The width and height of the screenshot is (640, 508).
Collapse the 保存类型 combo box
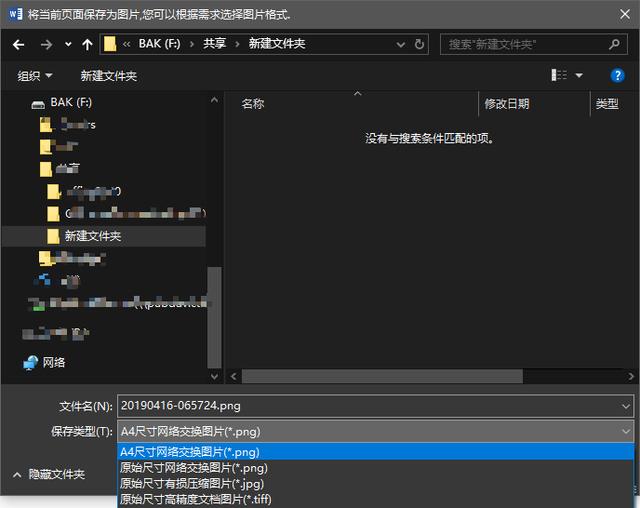coord(376,431)
